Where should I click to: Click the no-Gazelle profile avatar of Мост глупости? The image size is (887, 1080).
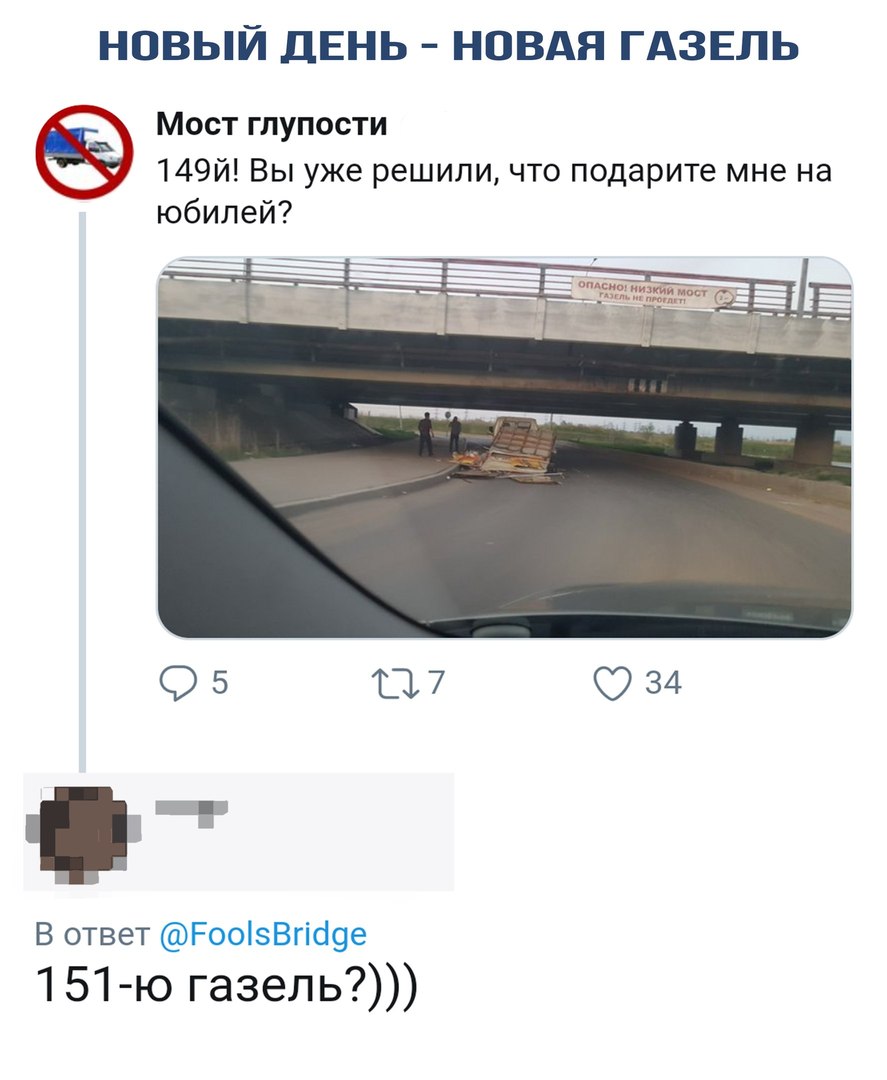coord(85,152)
